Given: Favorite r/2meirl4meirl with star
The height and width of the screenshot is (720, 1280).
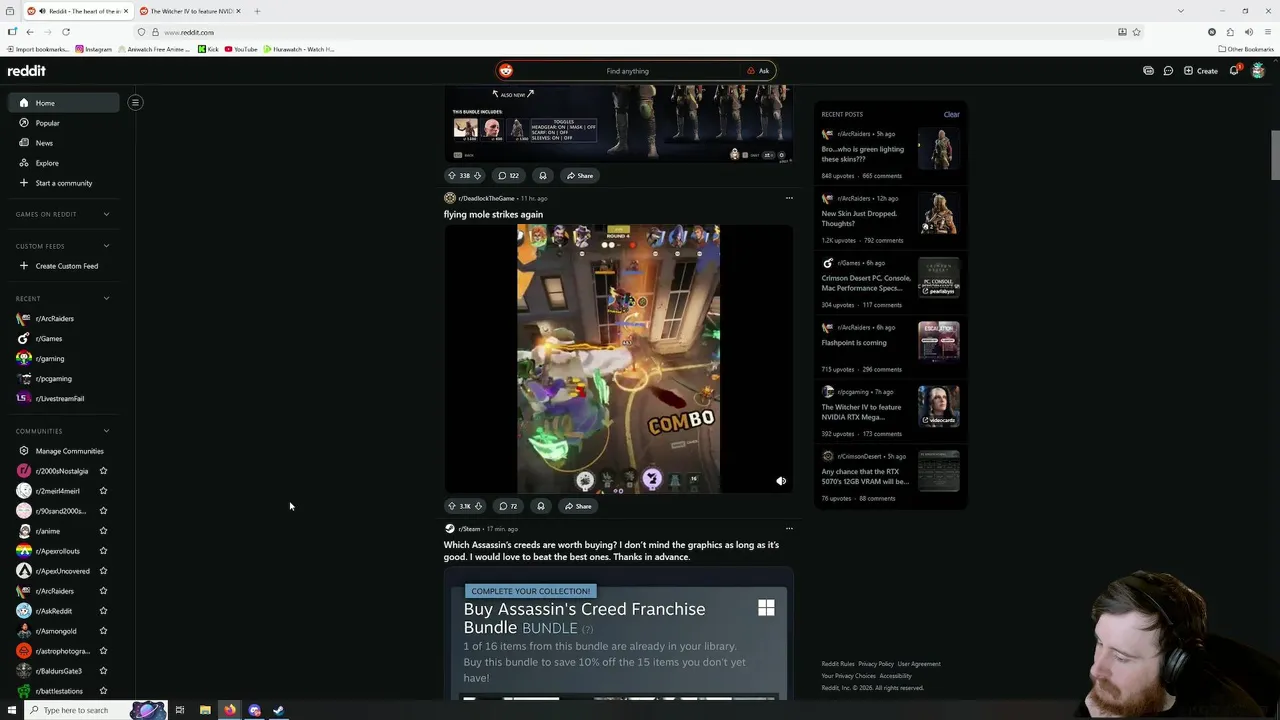Looking at the screenshot, I should pyautogui.click(x=103, y=491).
